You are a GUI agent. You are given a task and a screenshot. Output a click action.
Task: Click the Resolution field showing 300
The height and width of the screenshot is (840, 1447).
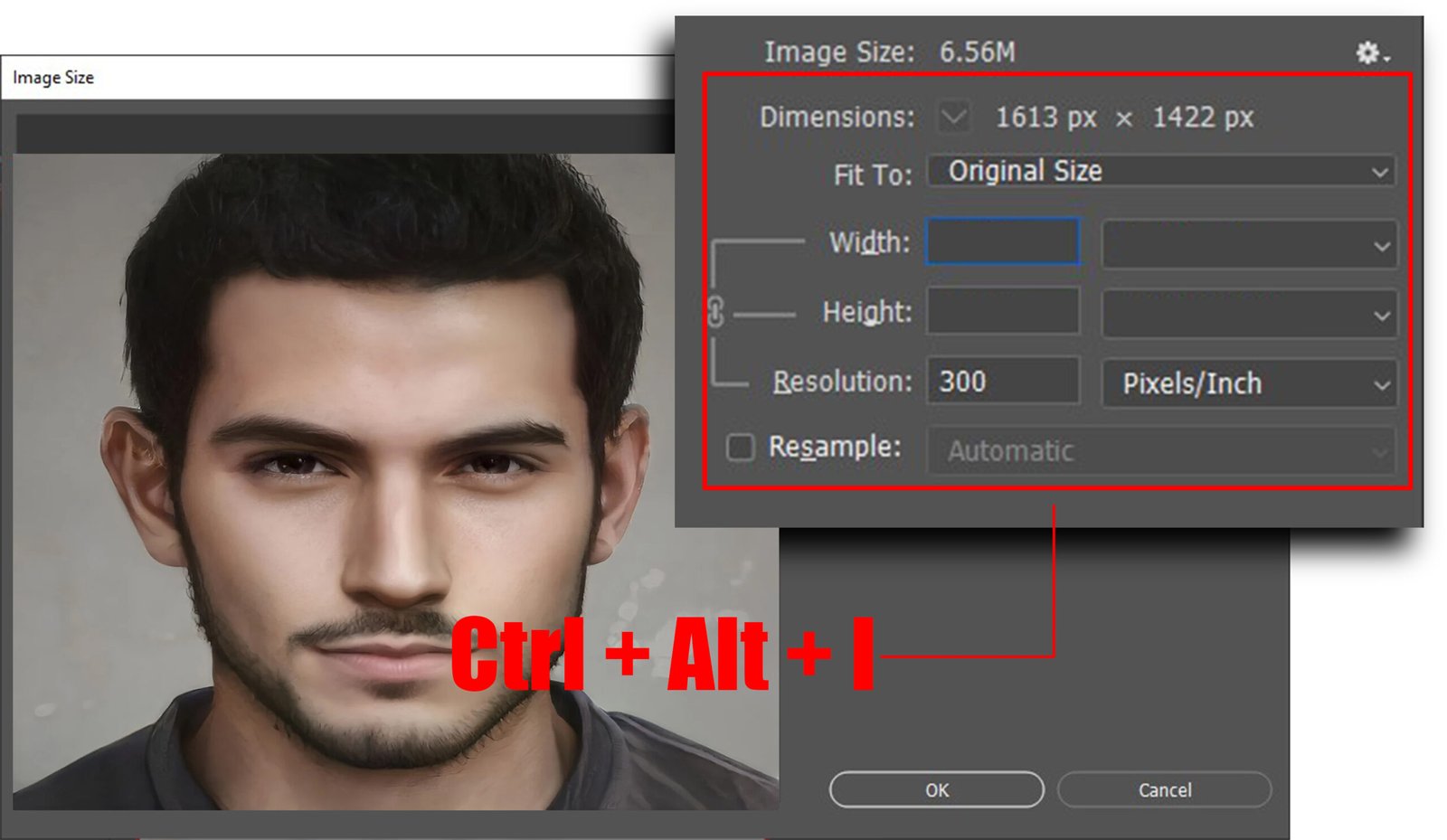pos(1003,381)
